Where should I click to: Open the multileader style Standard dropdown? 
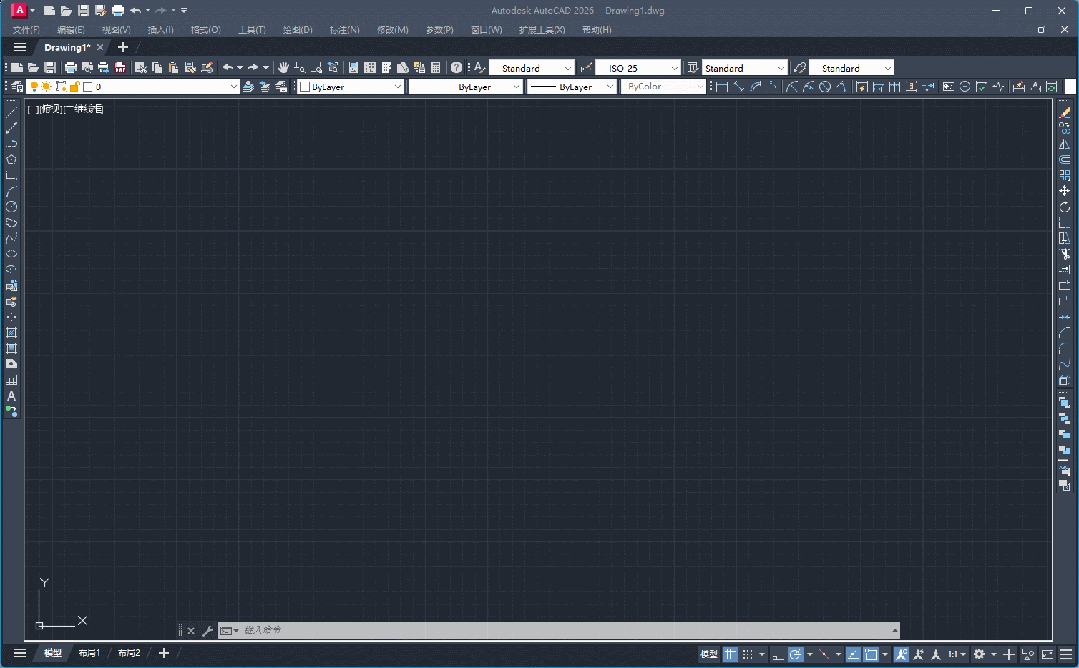pyautogui.click(x=851, y=68)
